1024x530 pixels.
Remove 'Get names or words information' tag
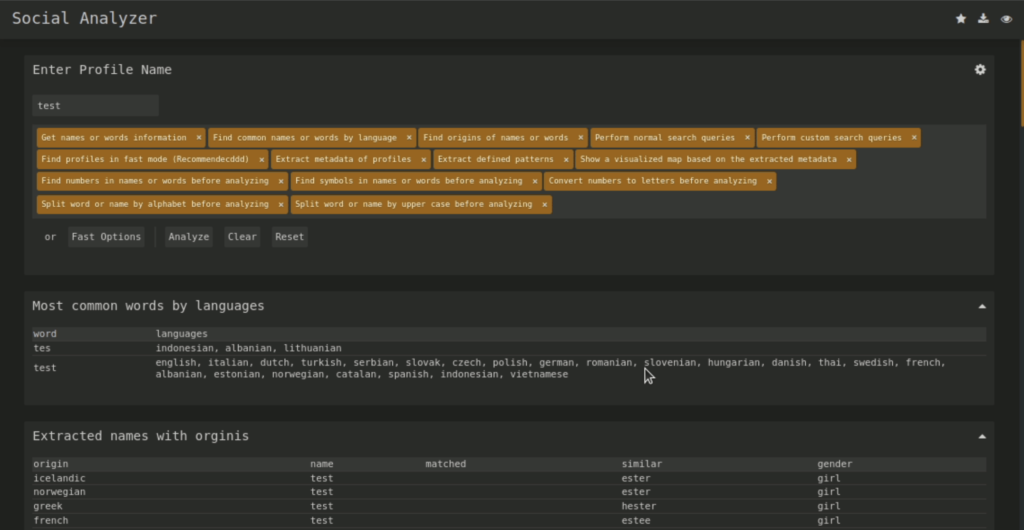pos(199,138)
